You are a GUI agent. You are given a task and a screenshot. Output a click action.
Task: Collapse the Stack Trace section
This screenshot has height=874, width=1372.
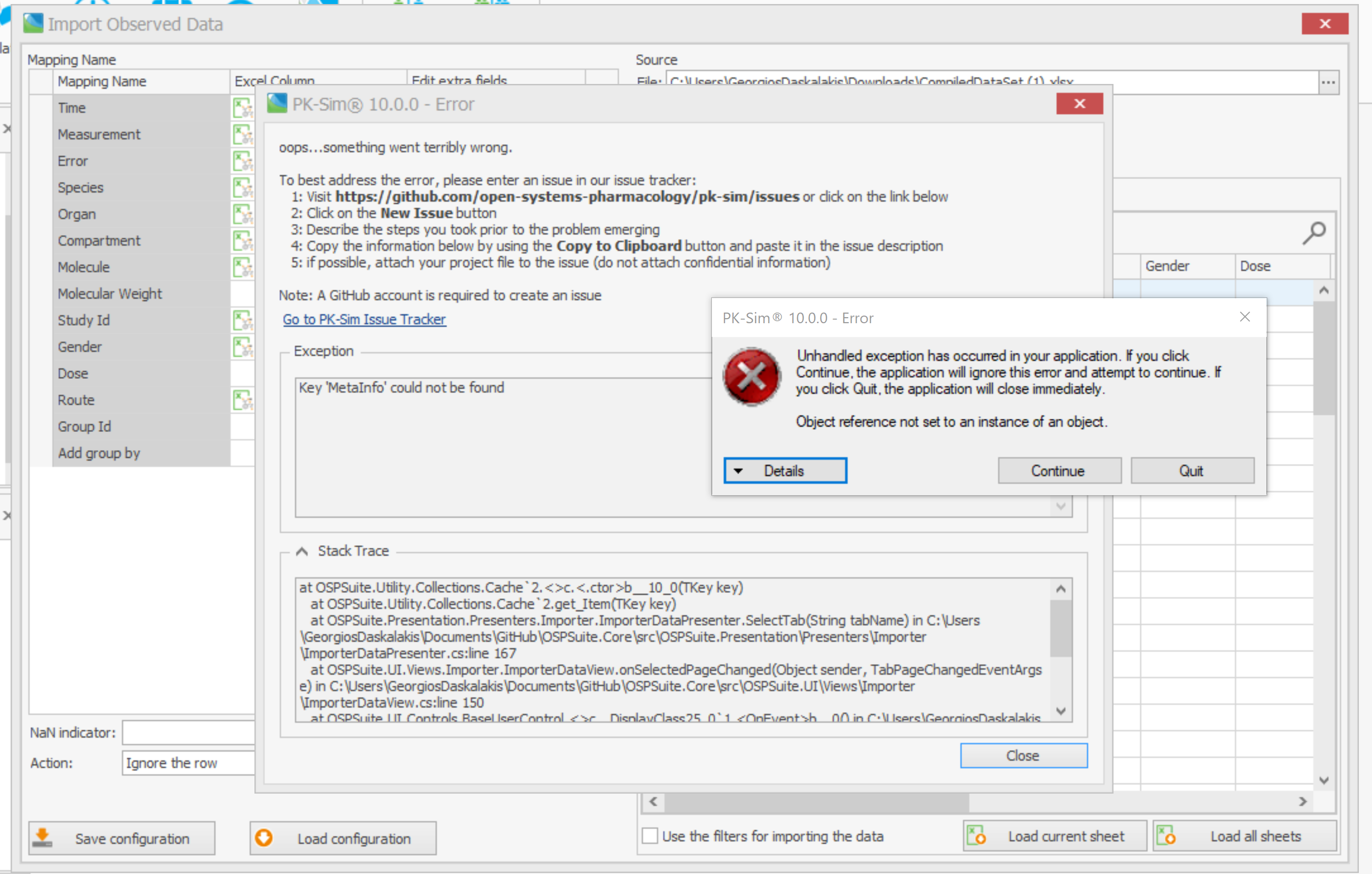point(302,550)
